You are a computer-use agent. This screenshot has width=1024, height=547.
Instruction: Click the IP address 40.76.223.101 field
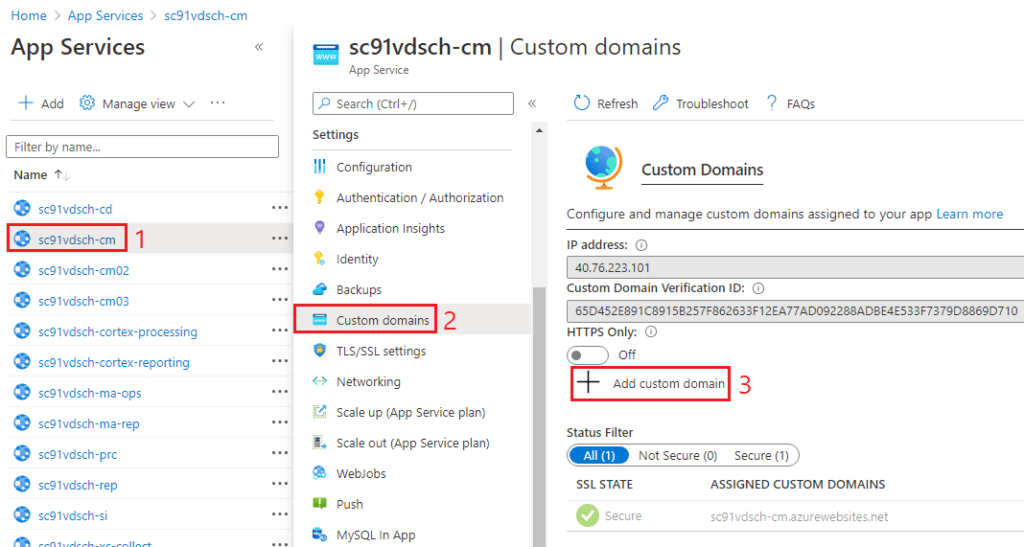click(795, 268)
